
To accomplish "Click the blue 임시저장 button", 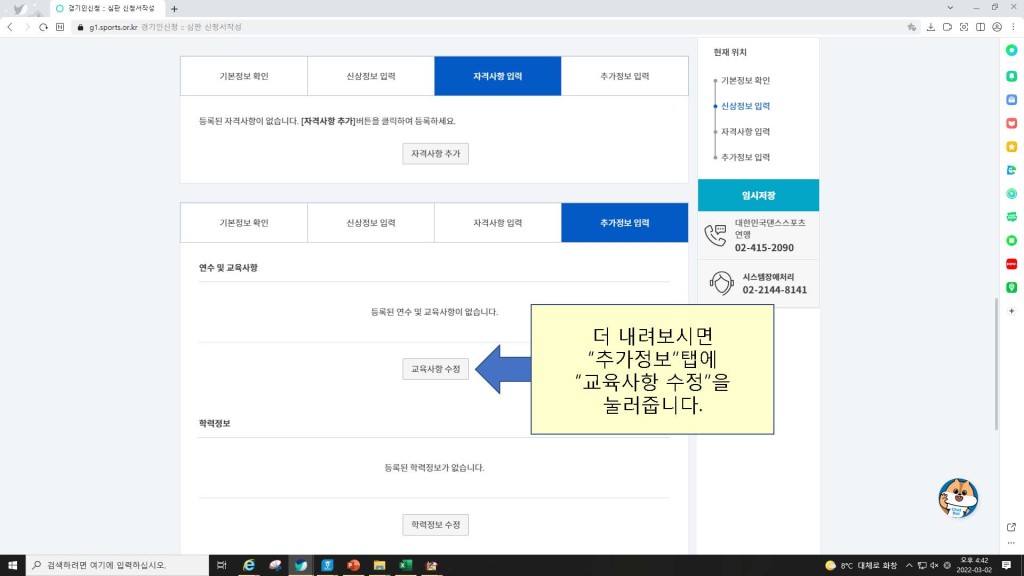I will click(x=758, y=196).
